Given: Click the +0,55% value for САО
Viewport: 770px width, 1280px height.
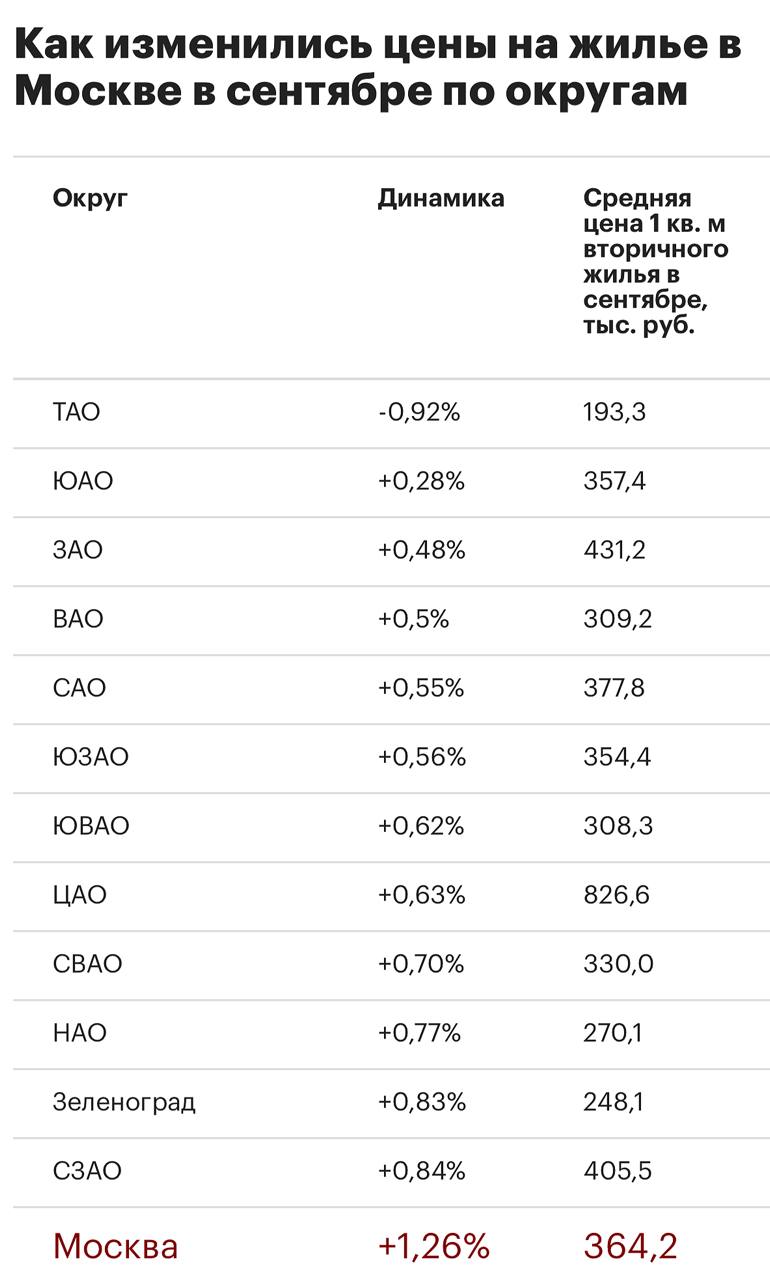Looking at the screenshot, I should point(421,688).
